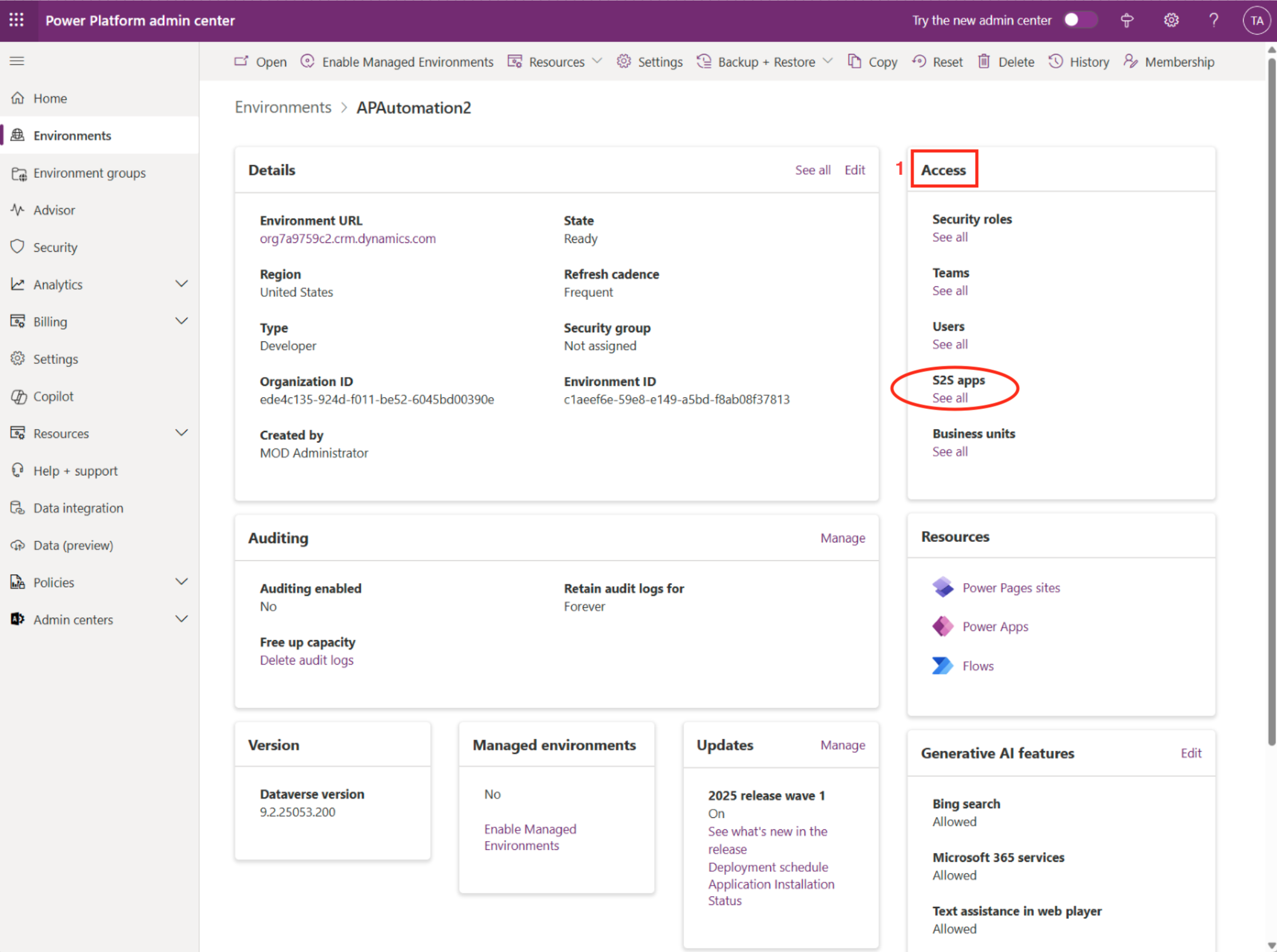Click the Delete environment command
This screenshot has height=952, width=1277.
[x=1006, y=61]
